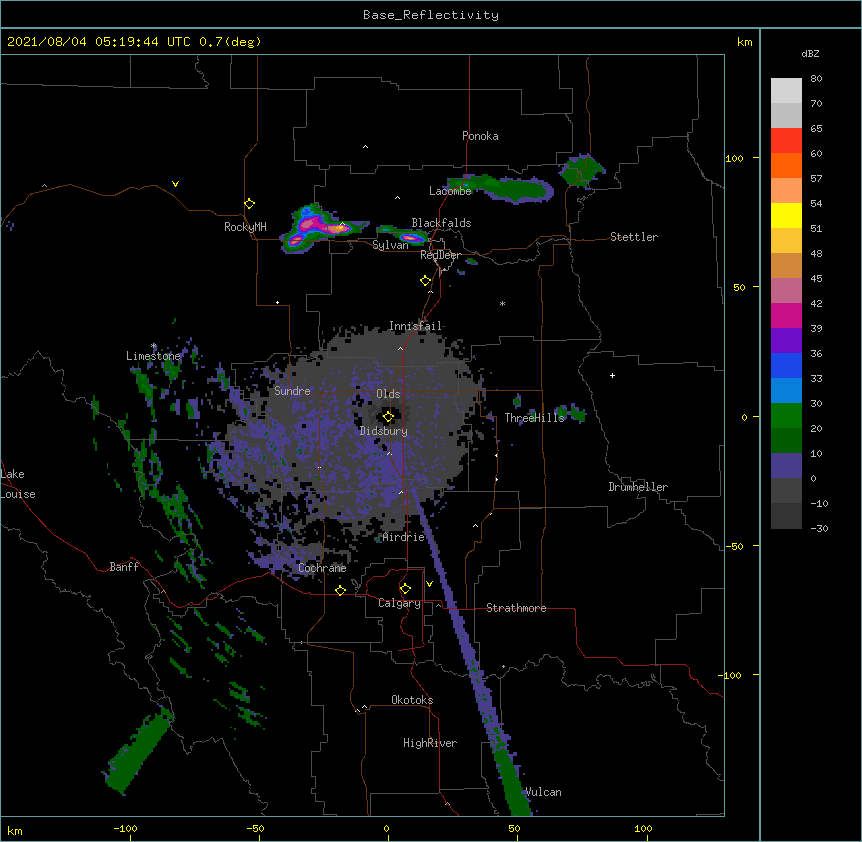Click the 100 tick label on bottom axis
The image size is (862, 842).
pos(643,828)
